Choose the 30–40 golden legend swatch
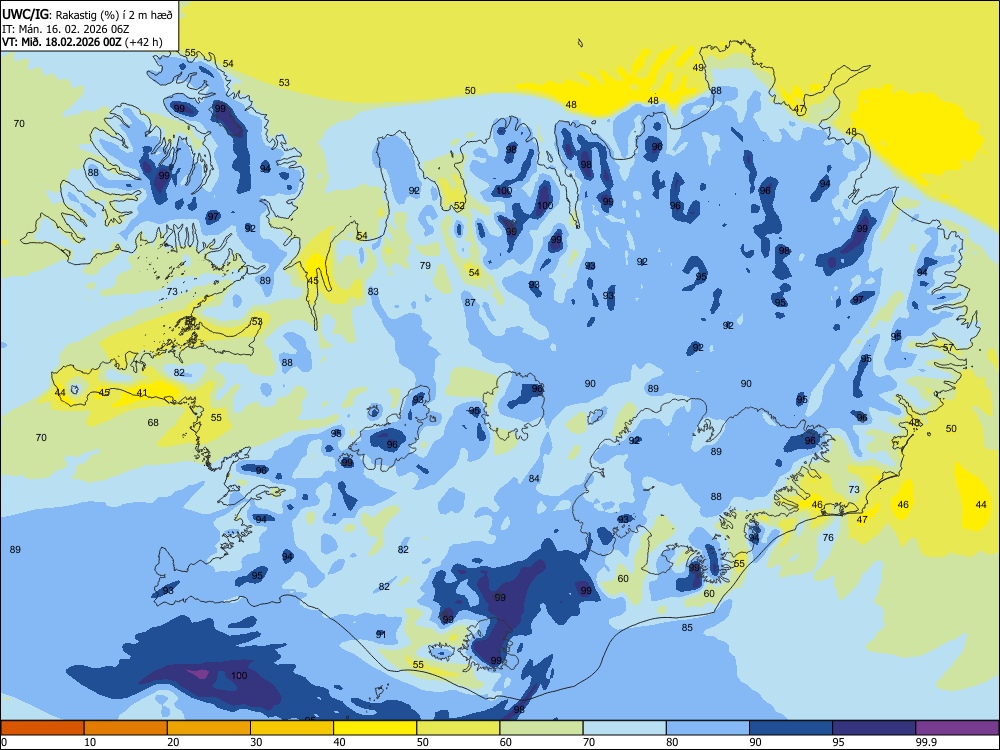This screenshot has height=750, width=1000. [x=292, y=728]
